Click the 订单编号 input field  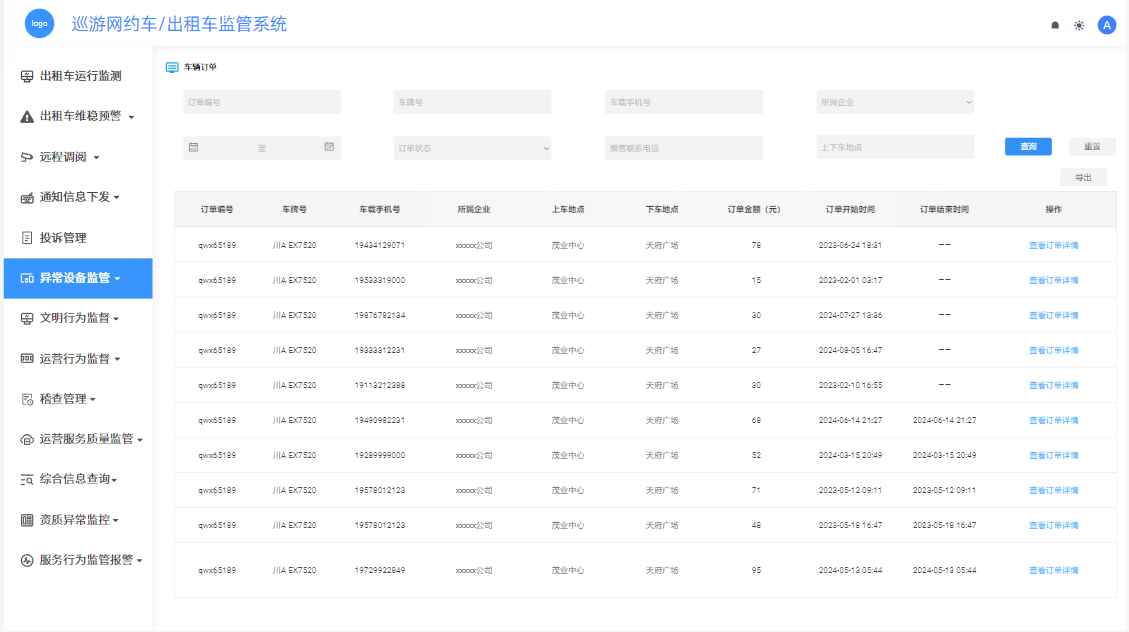click(x=262, y=102)
